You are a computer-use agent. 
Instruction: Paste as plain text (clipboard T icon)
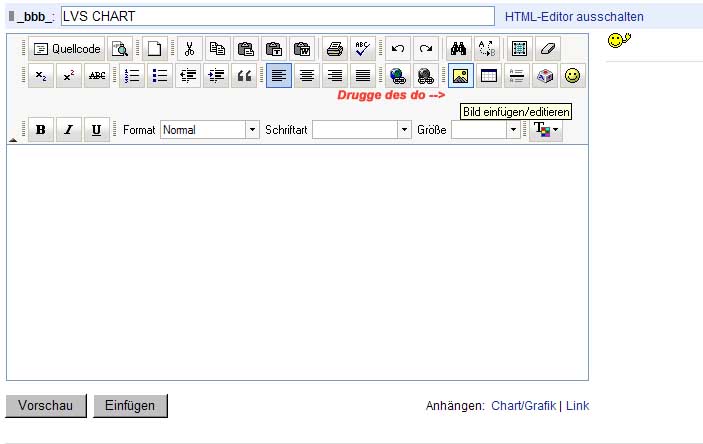tap(273, 48)
